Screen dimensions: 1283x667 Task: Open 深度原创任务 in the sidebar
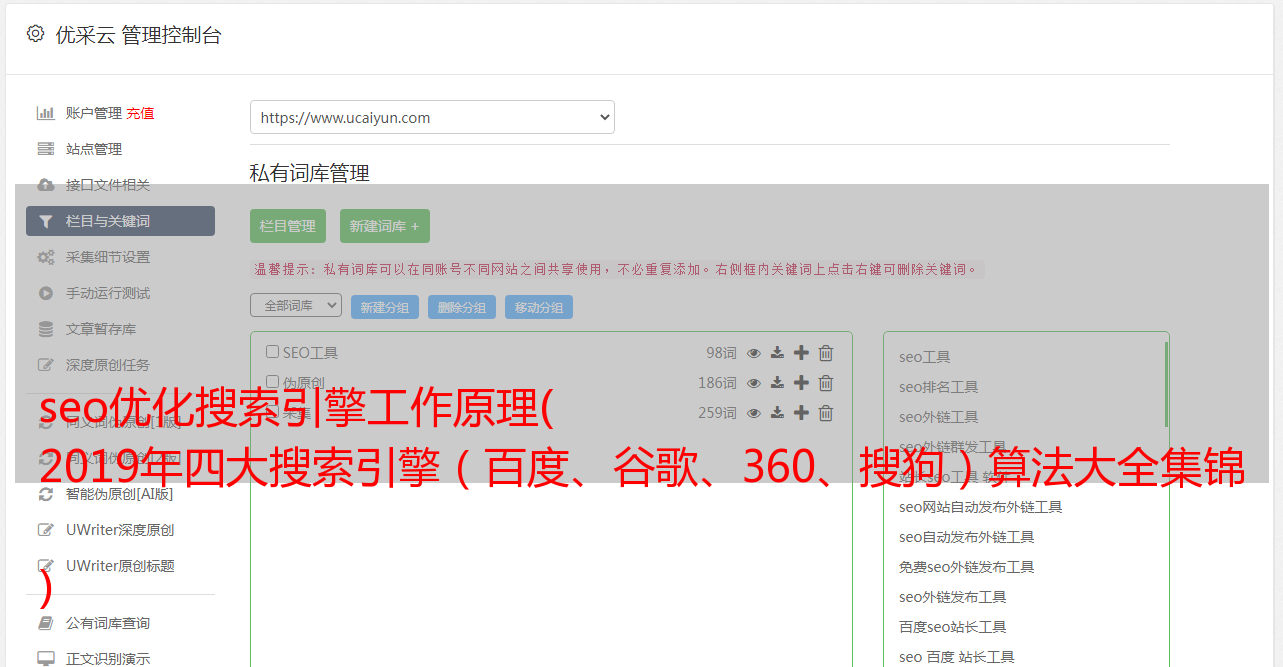[x=108, y=365]
